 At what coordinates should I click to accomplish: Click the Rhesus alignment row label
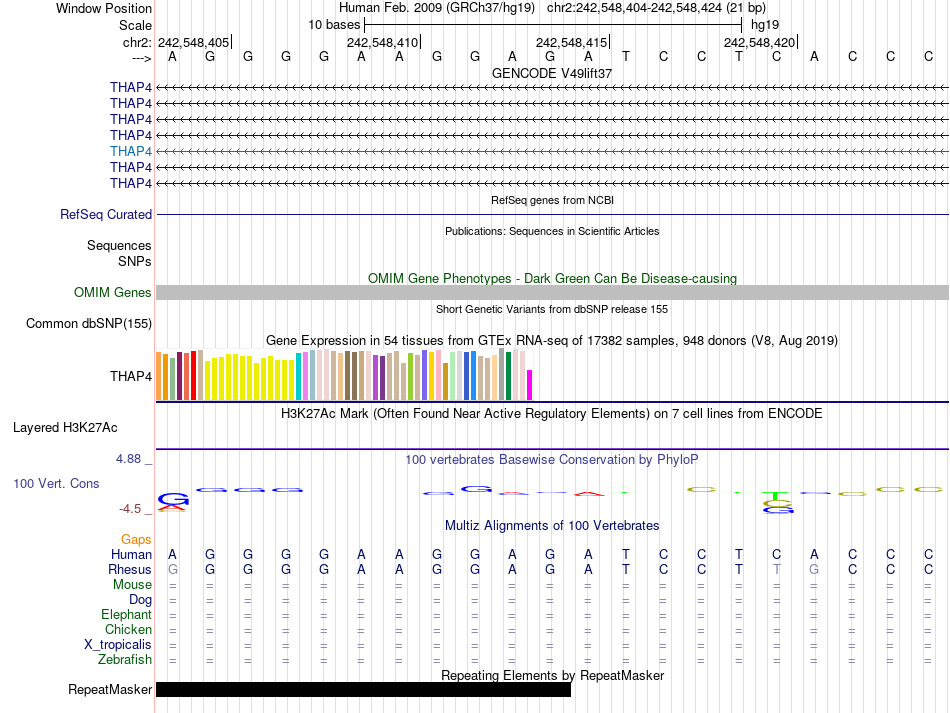coord(130,570)
